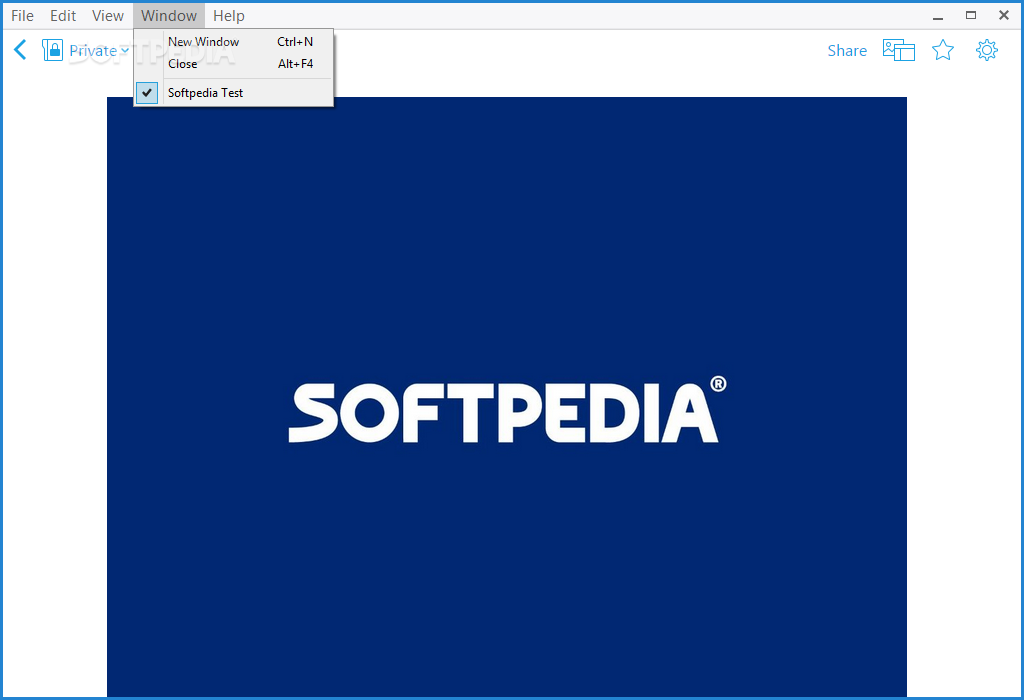Select Close in the Window menu
The height and width of the screenshot is (700, 1024).
[x=233, y=64]
